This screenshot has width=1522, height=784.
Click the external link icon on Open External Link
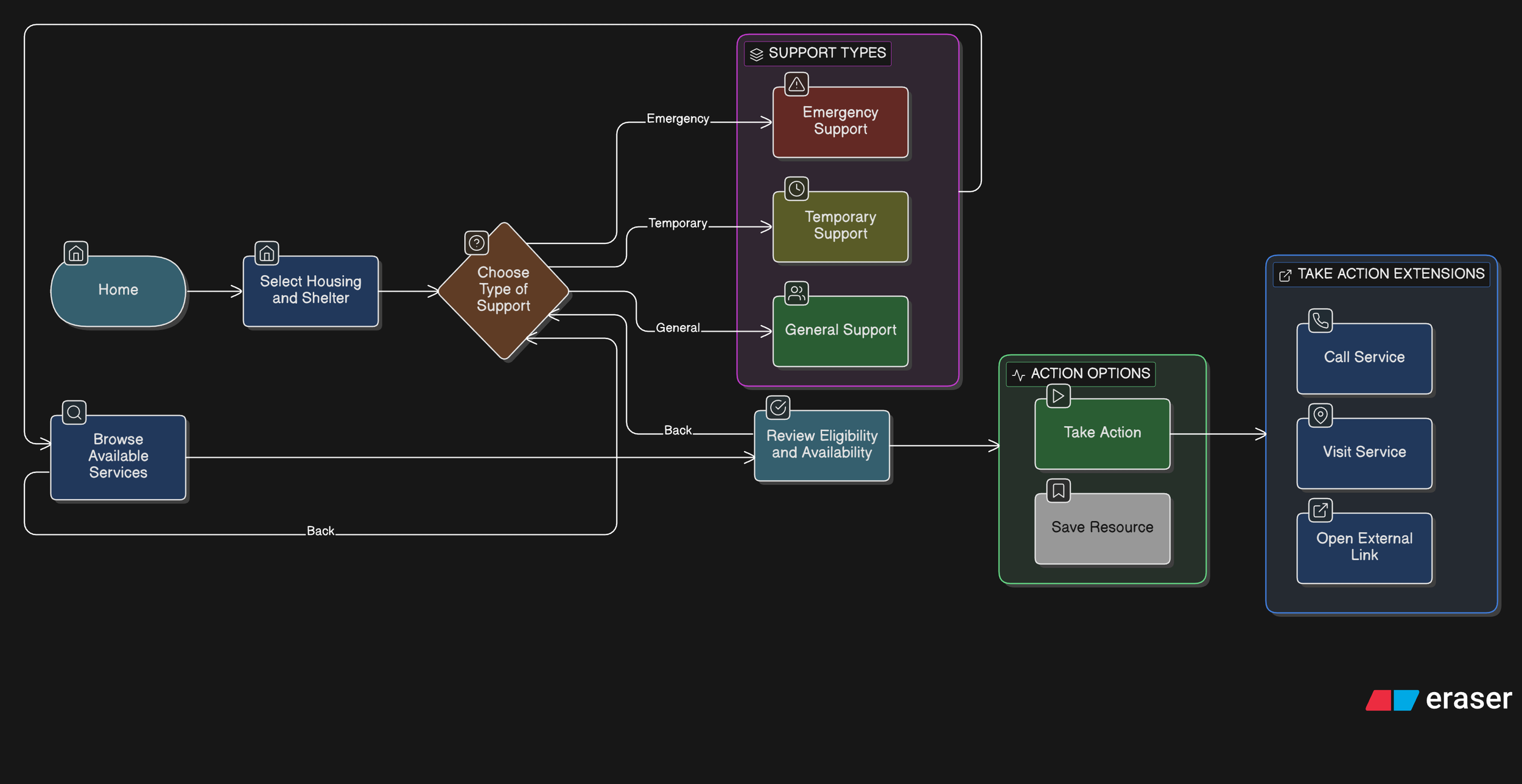click(1320, 510)
